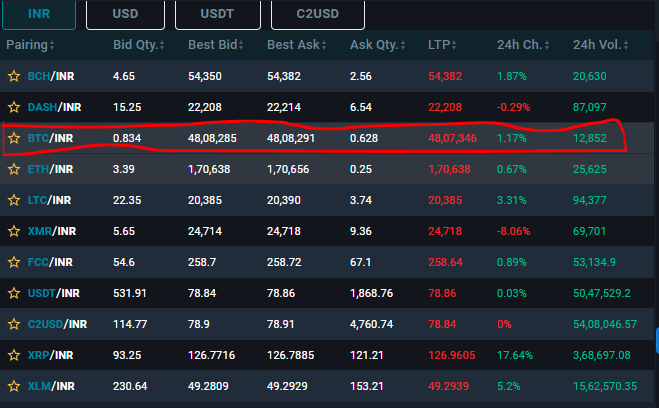The width and height of the screenshot is (659, 408).
Task: Click the XRP/INR star icon
Action: 14,355
